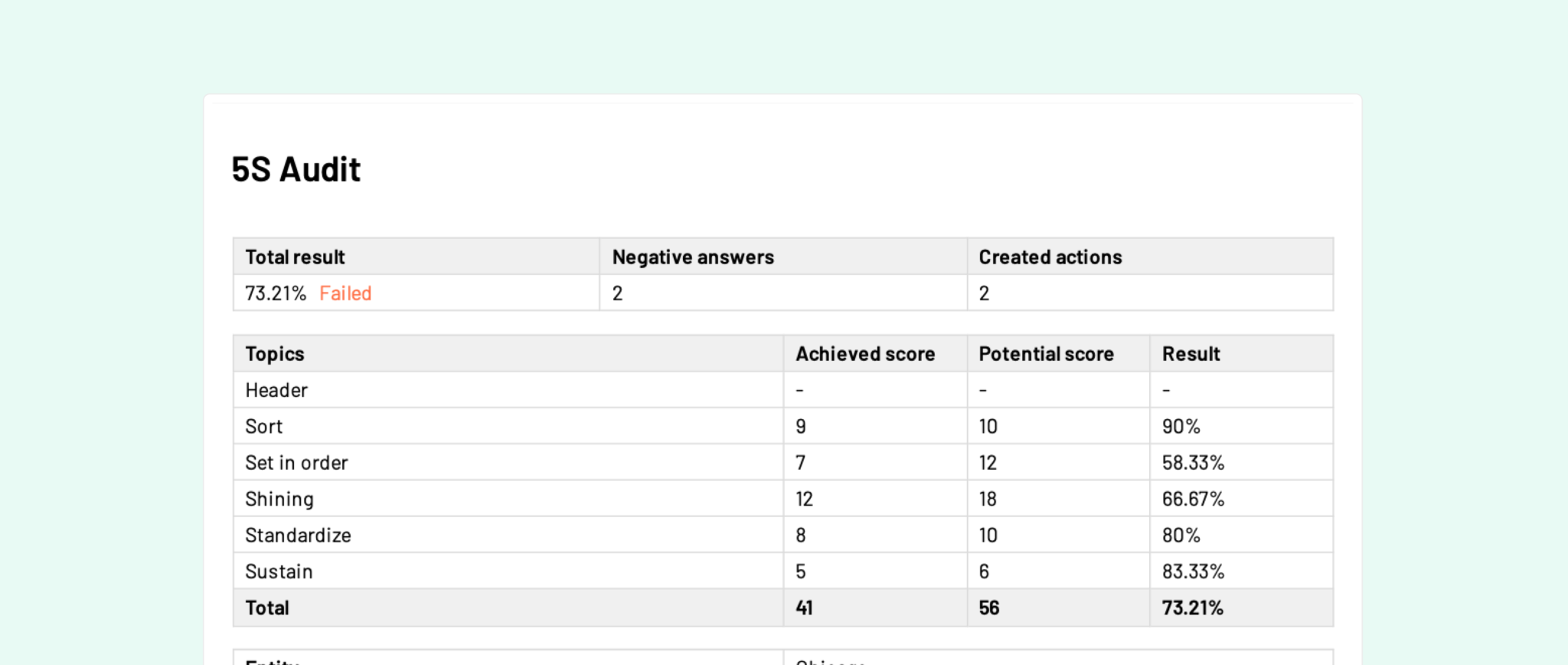Click the Negative answers column header
Screen dimensions: 1568x665
693,257
